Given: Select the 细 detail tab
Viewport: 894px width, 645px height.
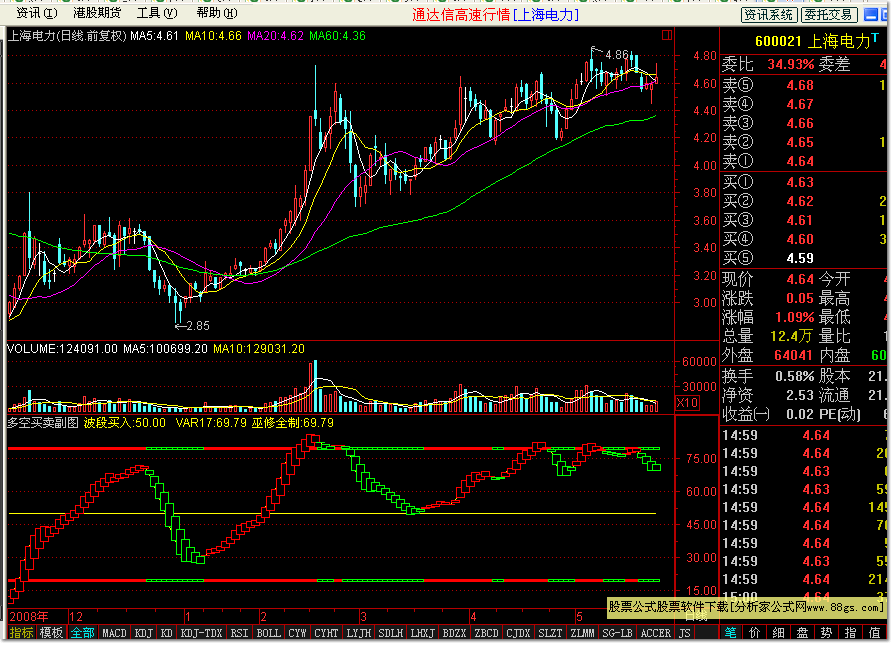Looking at the screenshot, I should (778, 632).
